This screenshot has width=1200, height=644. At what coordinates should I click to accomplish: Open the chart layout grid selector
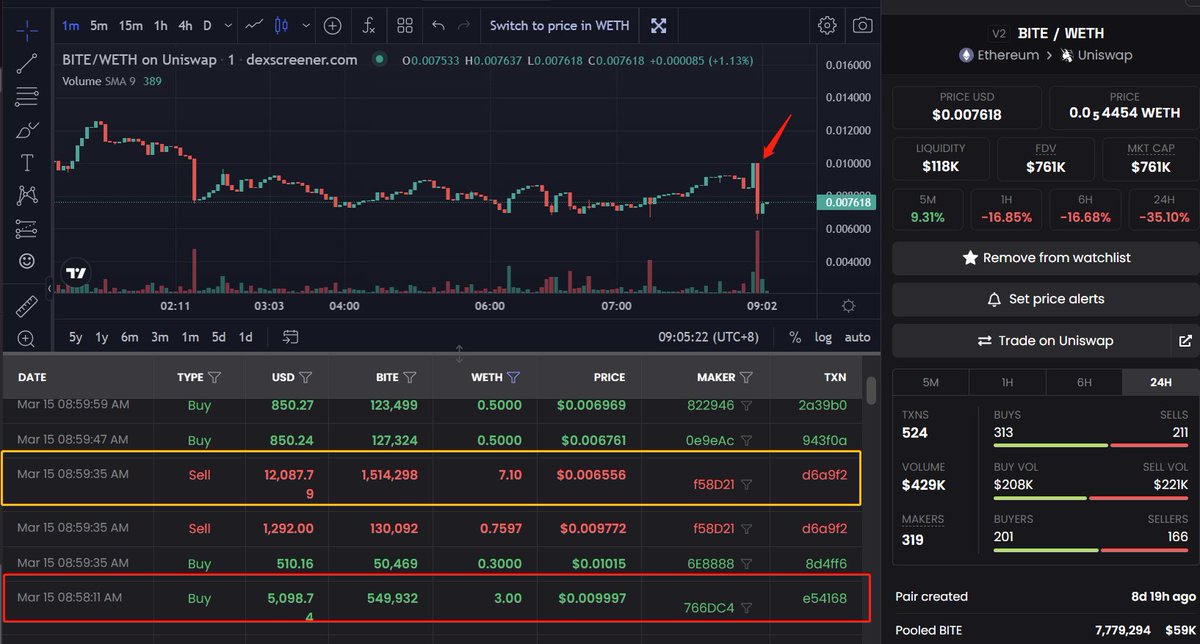pos(405,25)
